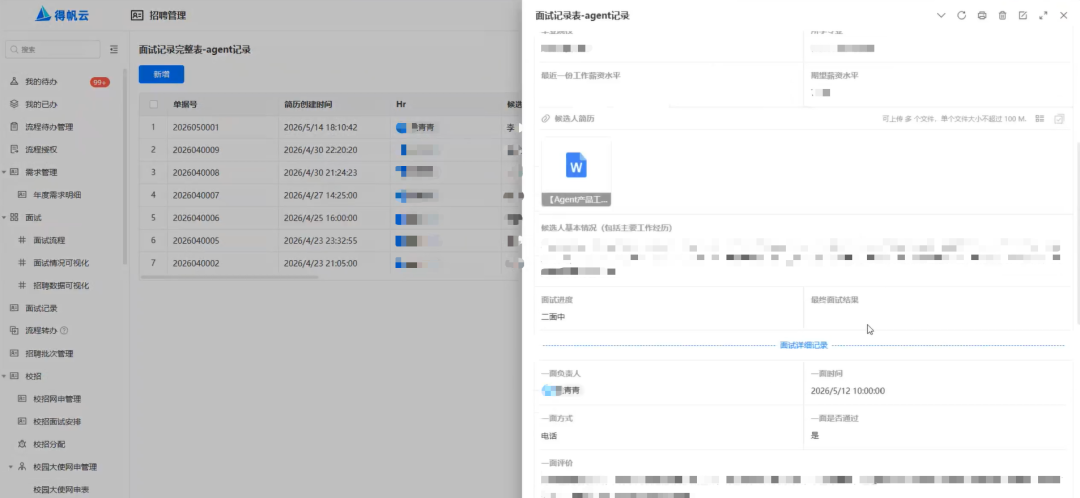Close the 面试记录表-agent记录 panel
1080x498 pixels.
(1063, 15)
